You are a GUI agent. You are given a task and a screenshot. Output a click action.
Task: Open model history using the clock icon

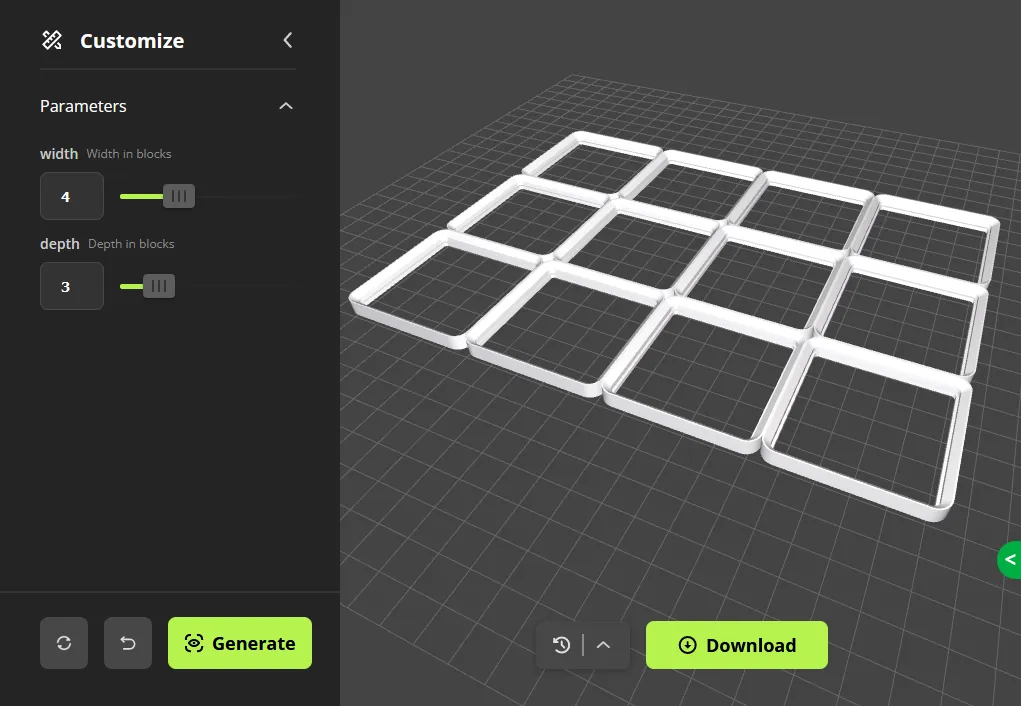[x=561, y=645]
